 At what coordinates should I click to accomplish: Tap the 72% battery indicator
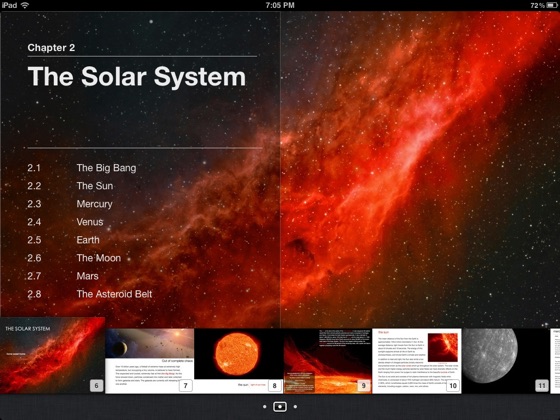point(544,5)
